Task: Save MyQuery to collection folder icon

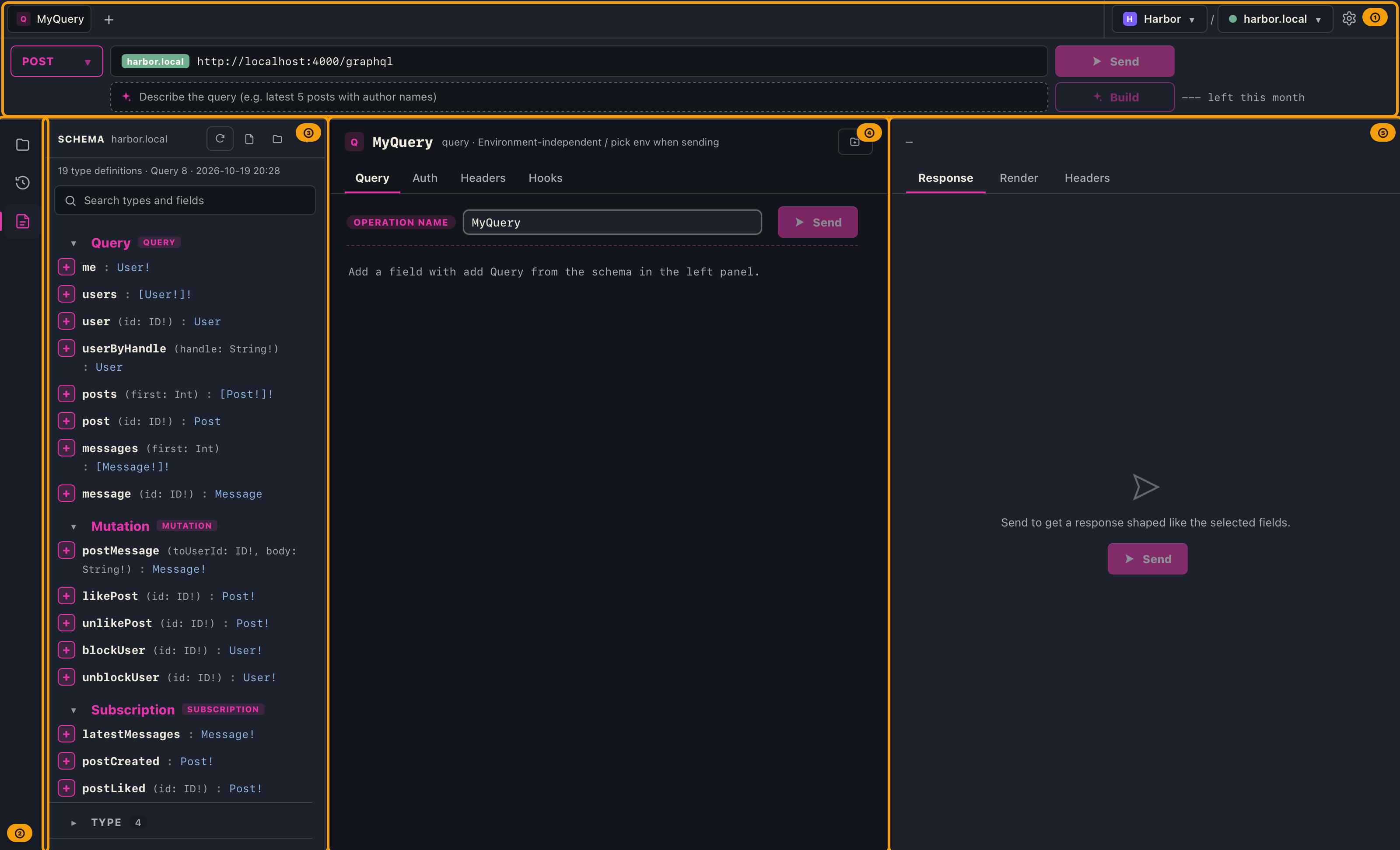Action: (854, 141)
